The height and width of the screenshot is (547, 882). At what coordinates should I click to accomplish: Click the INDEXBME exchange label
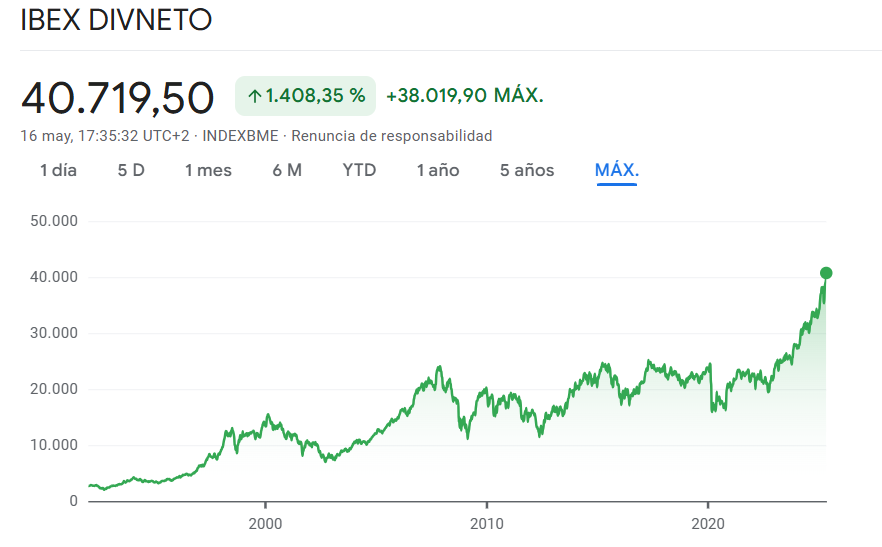point(240,136)
